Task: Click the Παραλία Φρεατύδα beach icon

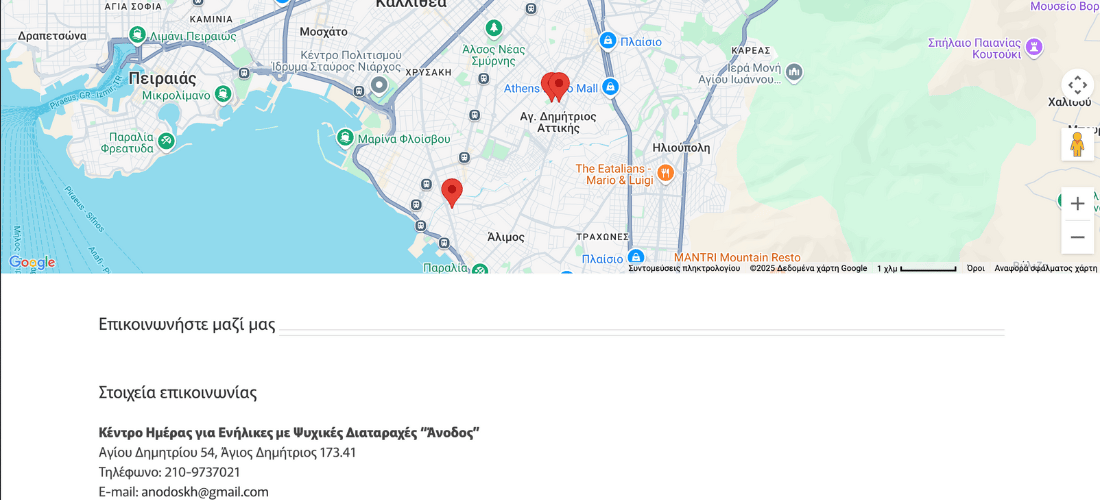Action: point(166,140)
